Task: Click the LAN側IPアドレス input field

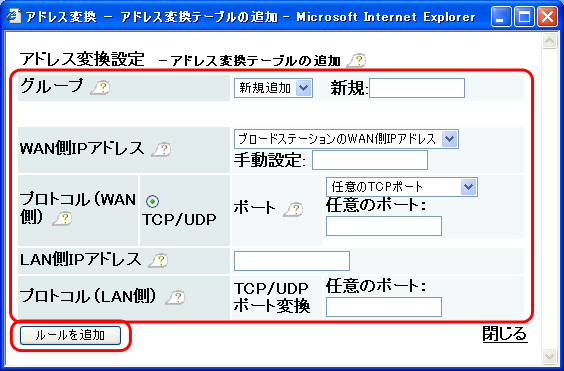Action: point(292,261)
